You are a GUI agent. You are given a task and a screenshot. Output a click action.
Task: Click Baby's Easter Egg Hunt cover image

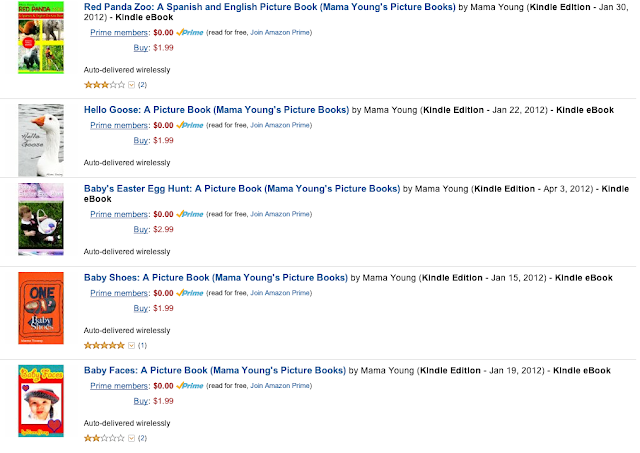pyautogui.click(x=40, y=218)
